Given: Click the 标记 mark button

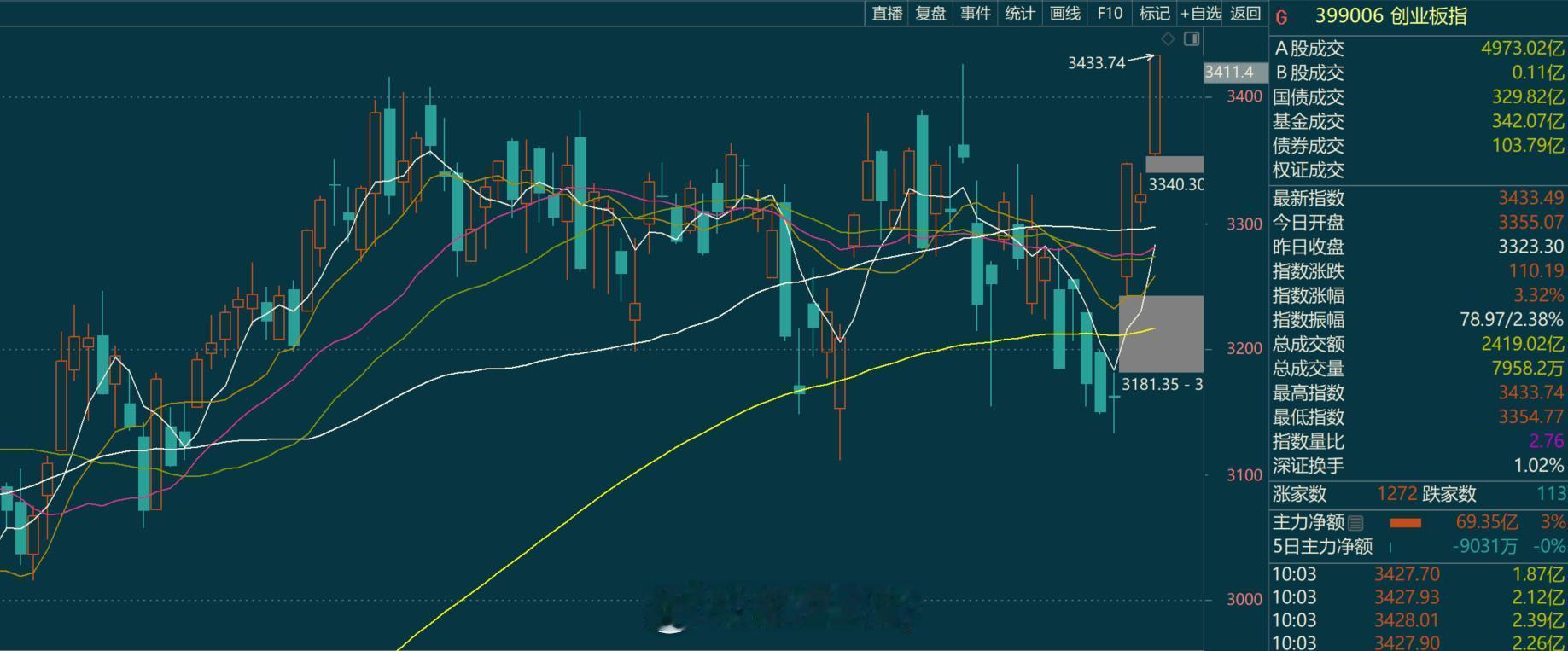Looking at the screenshot, I should coord(1155,14).
